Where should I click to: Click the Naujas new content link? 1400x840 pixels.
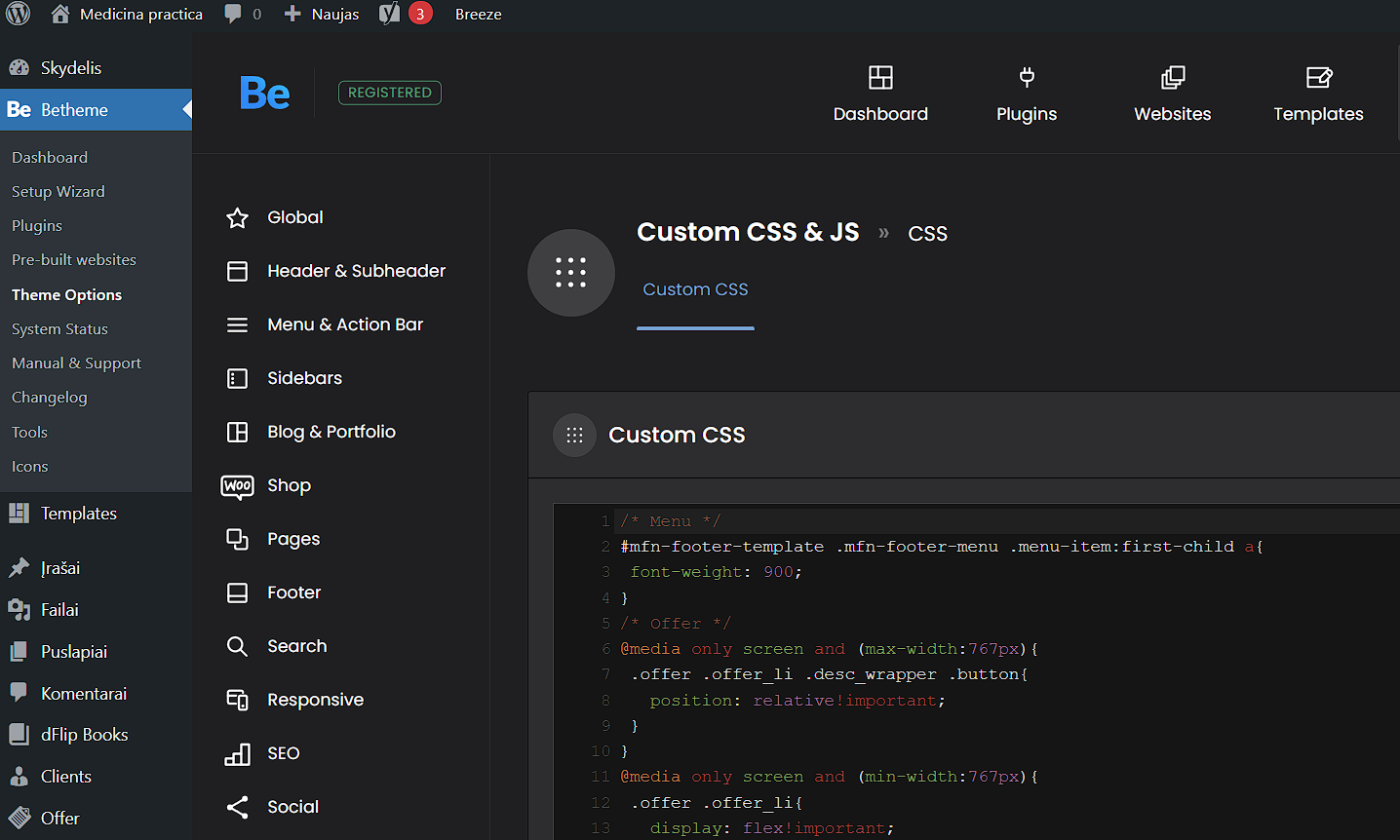click(335, 14)
